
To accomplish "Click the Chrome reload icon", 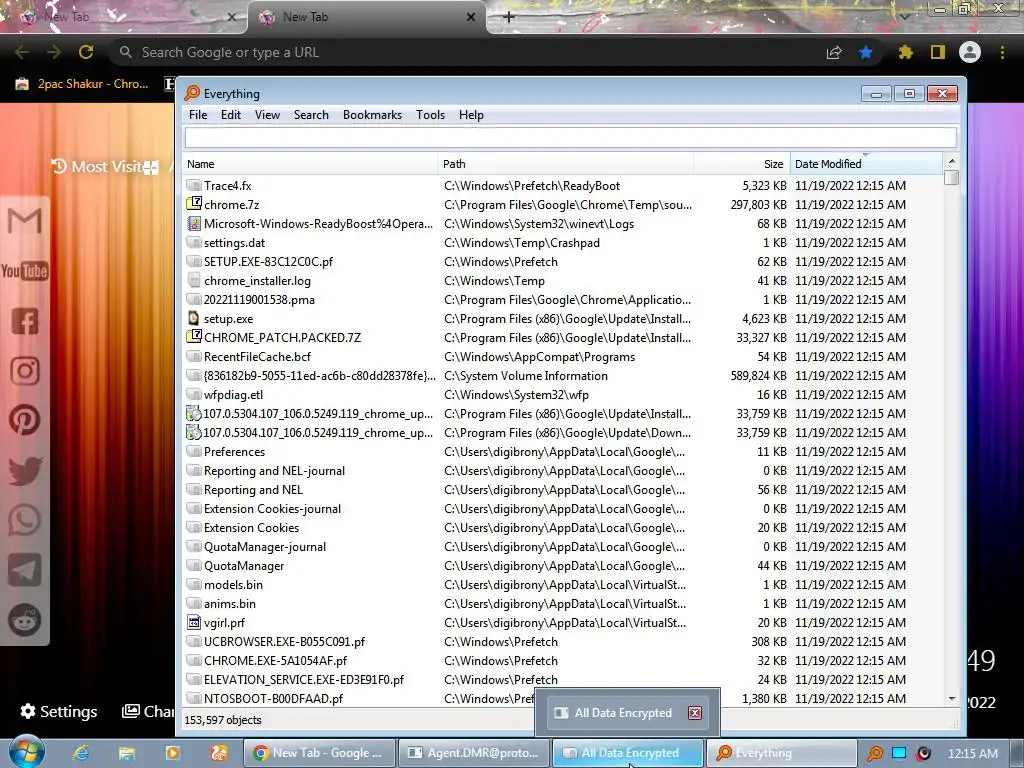I will click(x=86, y=52).
